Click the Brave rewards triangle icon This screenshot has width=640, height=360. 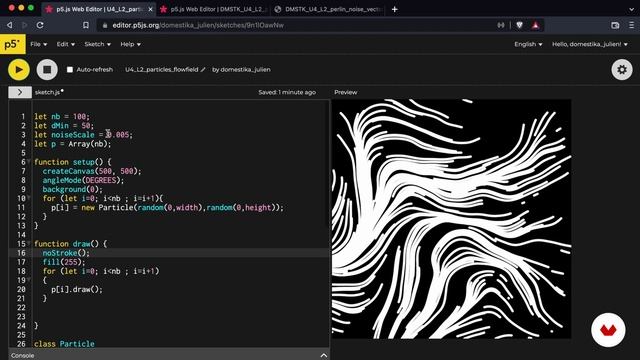click(x=535, y=25)
